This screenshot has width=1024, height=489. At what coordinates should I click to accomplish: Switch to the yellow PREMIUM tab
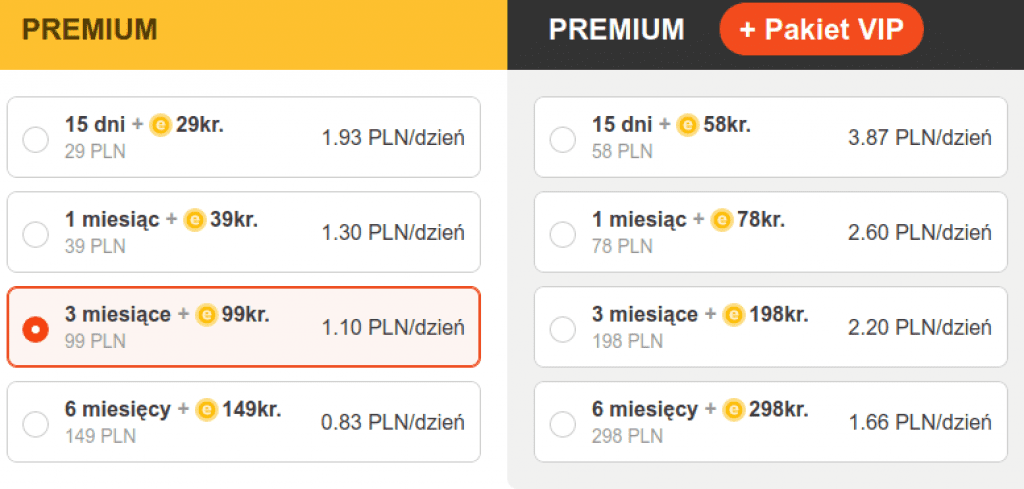coord(90,30)
